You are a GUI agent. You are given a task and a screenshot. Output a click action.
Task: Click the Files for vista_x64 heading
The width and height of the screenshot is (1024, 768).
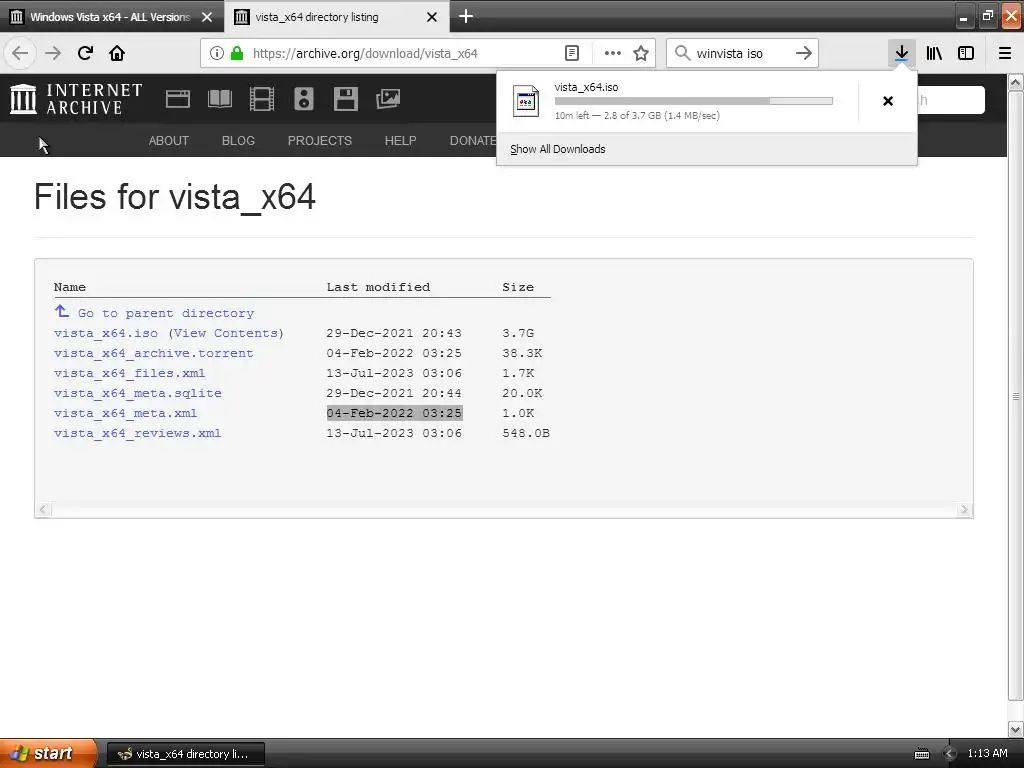point(175,197)
